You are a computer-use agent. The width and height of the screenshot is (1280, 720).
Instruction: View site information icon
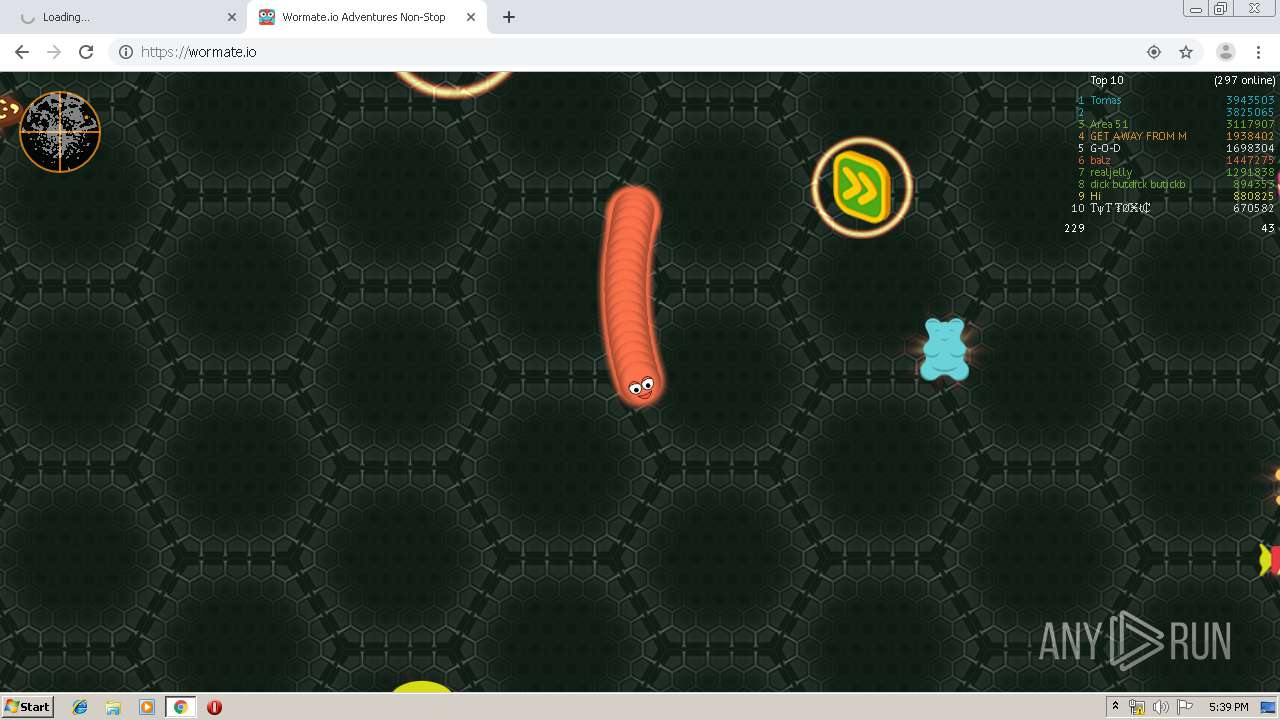[126, 52]
